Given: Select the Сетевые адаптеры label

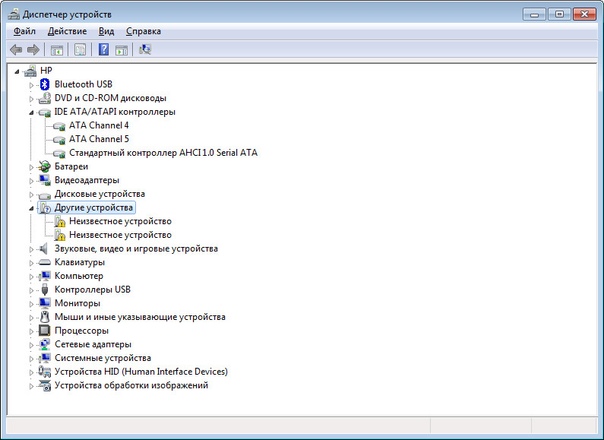Looking at the screenshot, I should point(93,344).
